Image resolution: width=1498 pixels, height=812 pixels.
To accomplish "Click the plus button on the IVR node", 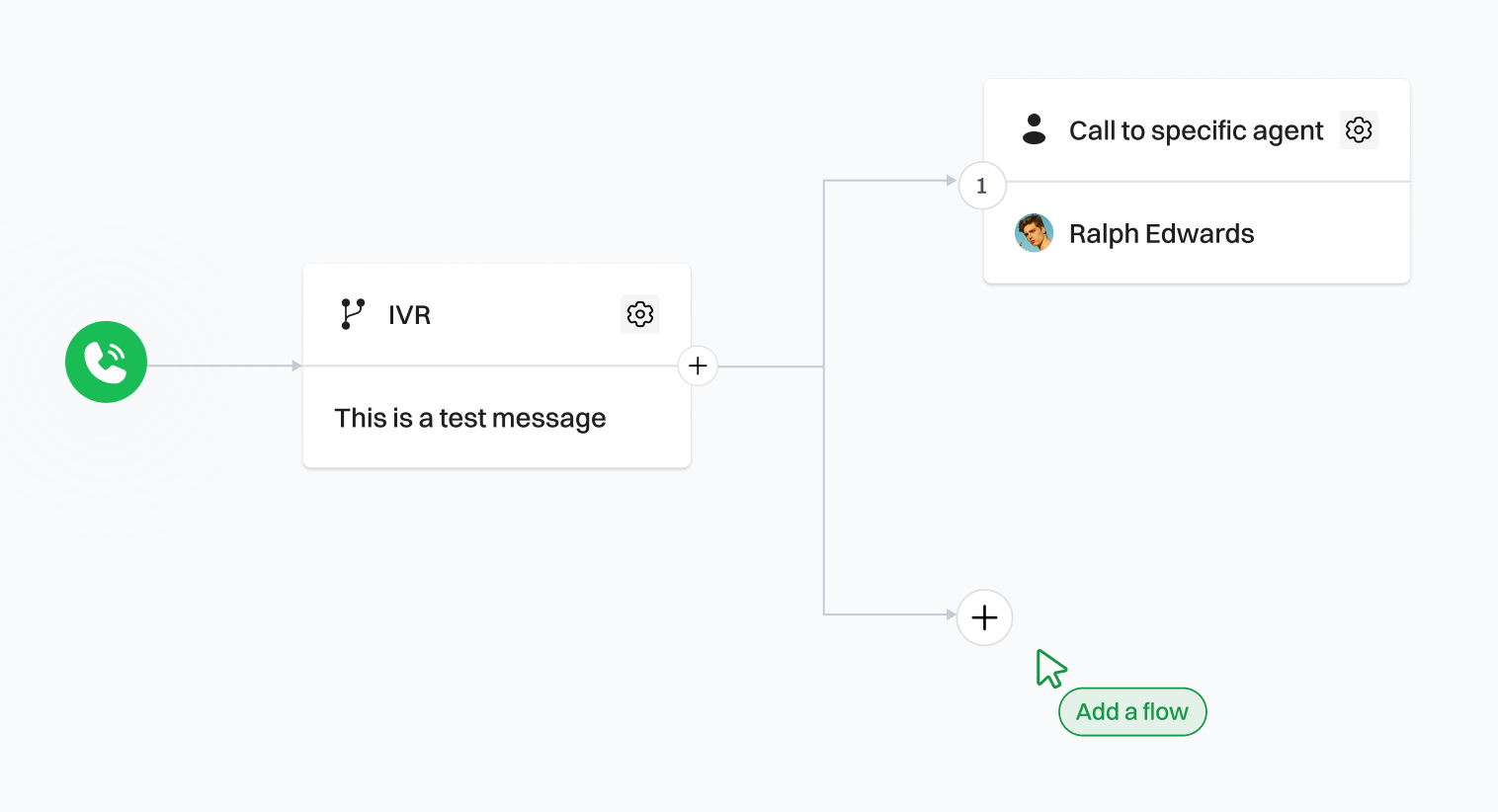I will coord(698,365).
